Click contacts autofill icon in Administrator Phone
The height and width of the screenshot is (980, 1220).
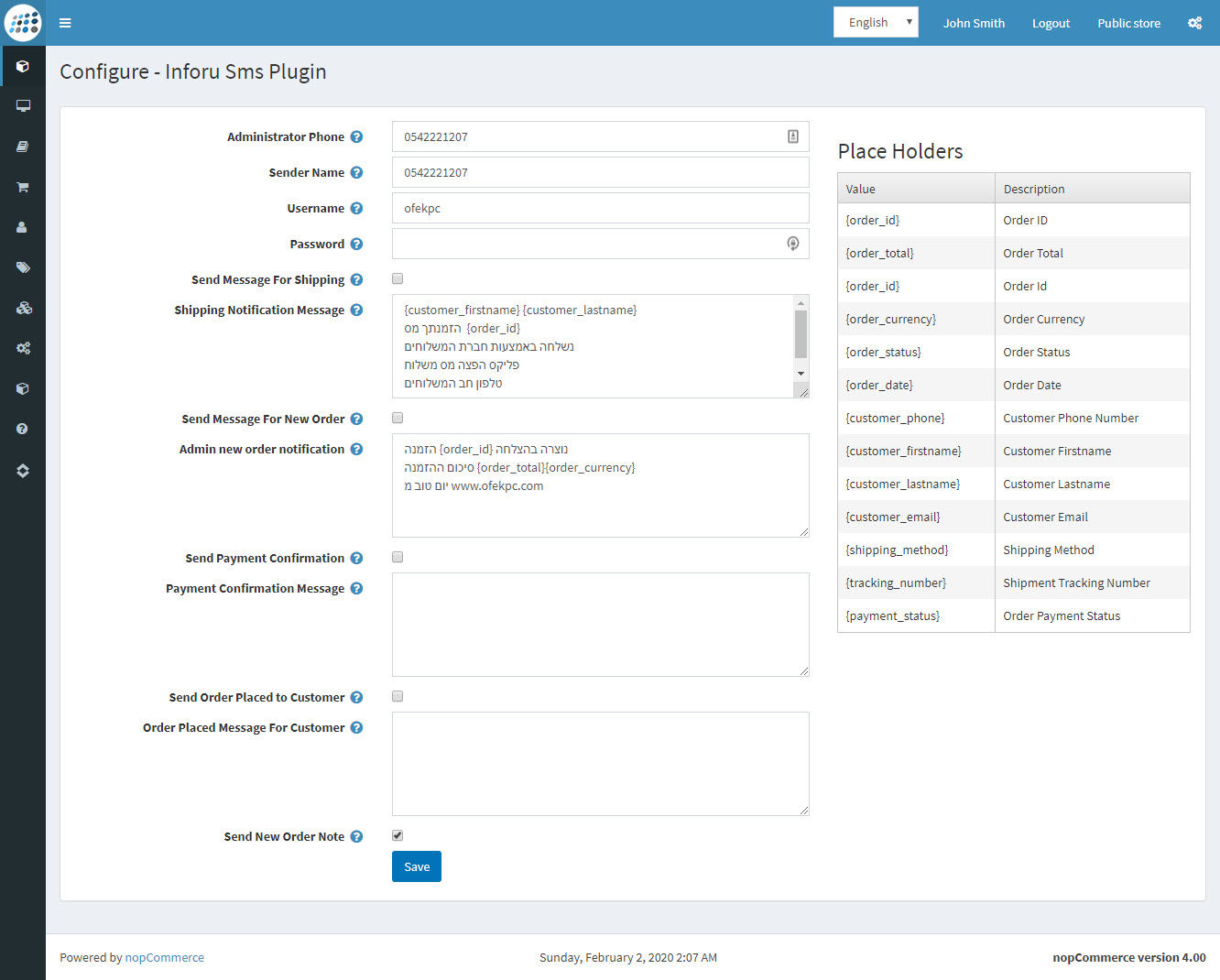coord(793,136)
